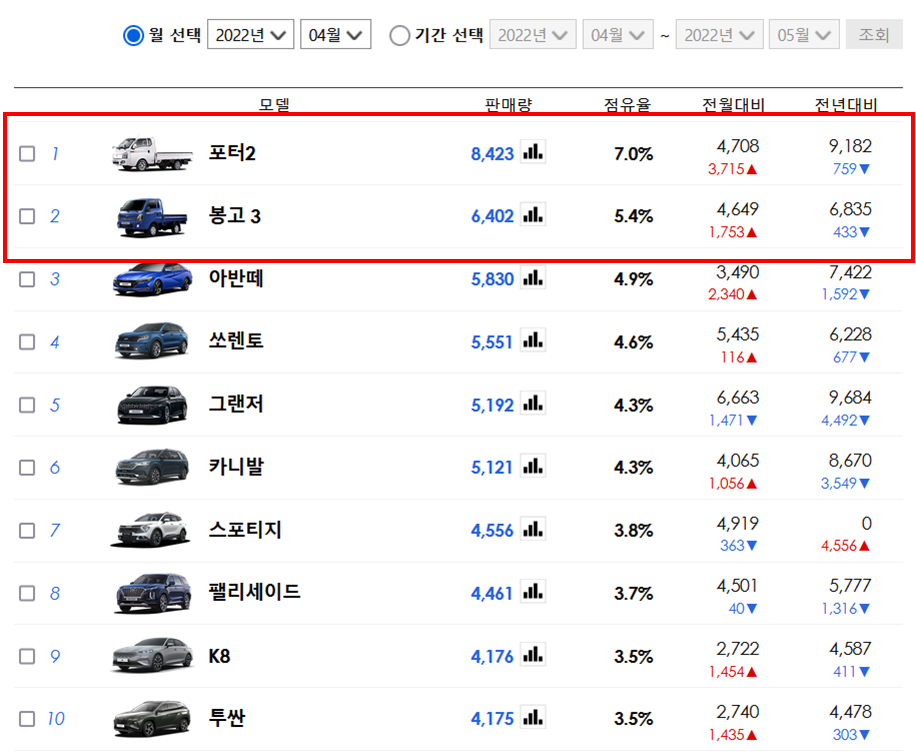Open the 투싼 model link
The image size is (916, 754).
click(x=227, y=718)
